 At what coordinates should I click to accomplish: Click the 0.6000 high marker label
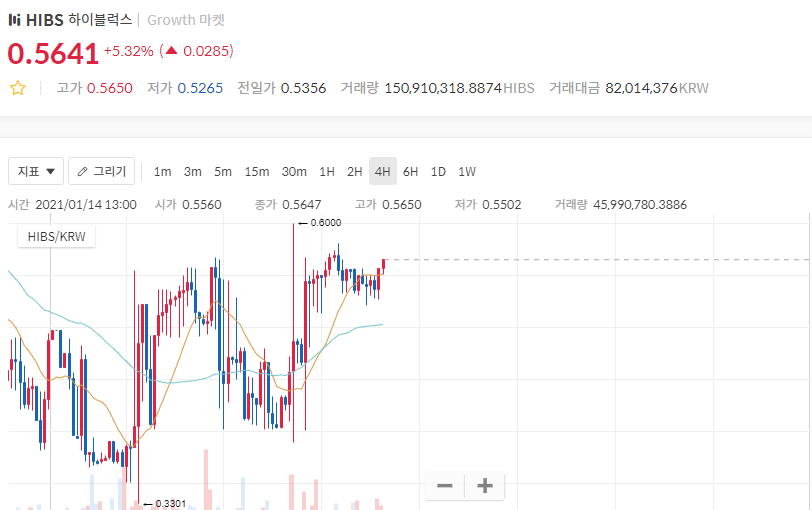(326, 223)
